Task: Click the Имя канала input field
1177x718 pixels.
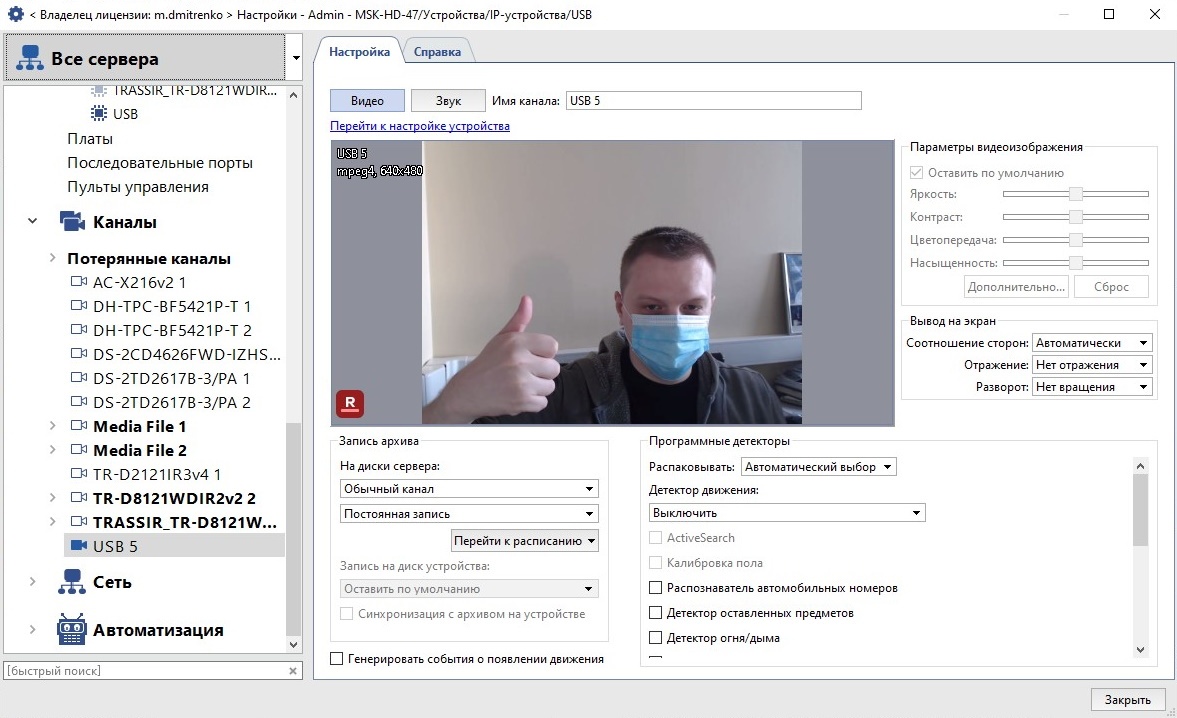Action: pos(714,101)
